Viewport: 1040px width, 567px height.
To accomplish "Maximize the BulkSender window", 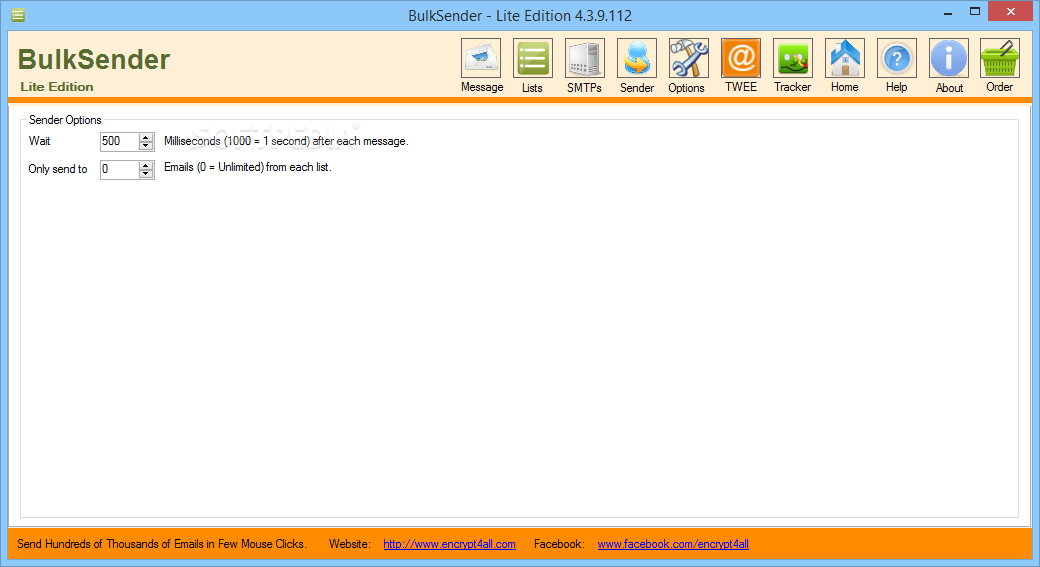I will coord(974,12).
